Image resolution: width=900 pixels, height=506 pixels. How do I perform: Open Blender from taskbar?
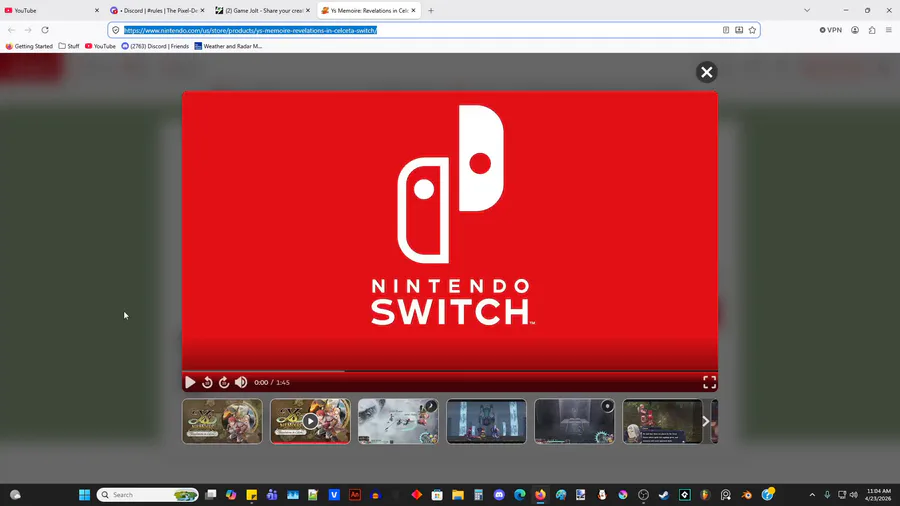pos(746,495)
